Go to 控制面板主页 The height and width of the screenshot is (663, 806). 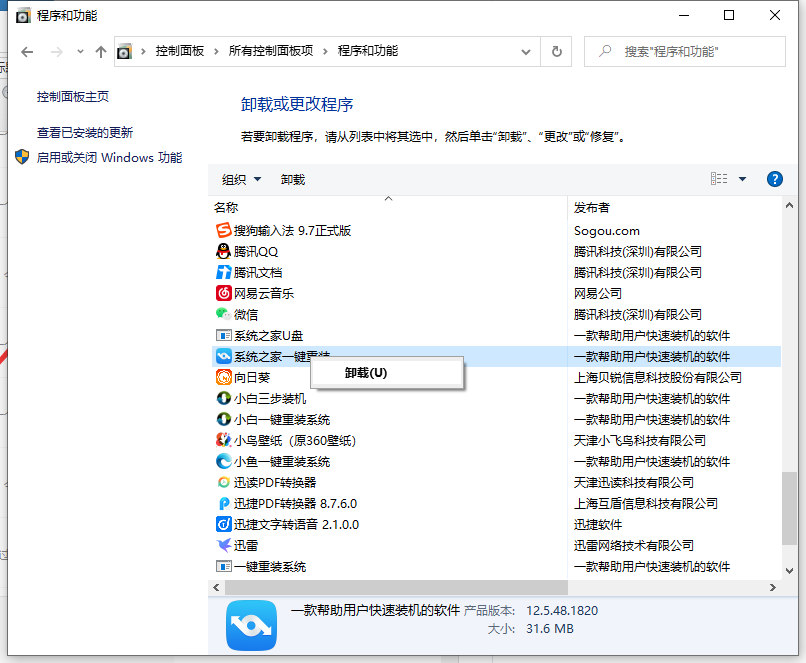point(73,96)
